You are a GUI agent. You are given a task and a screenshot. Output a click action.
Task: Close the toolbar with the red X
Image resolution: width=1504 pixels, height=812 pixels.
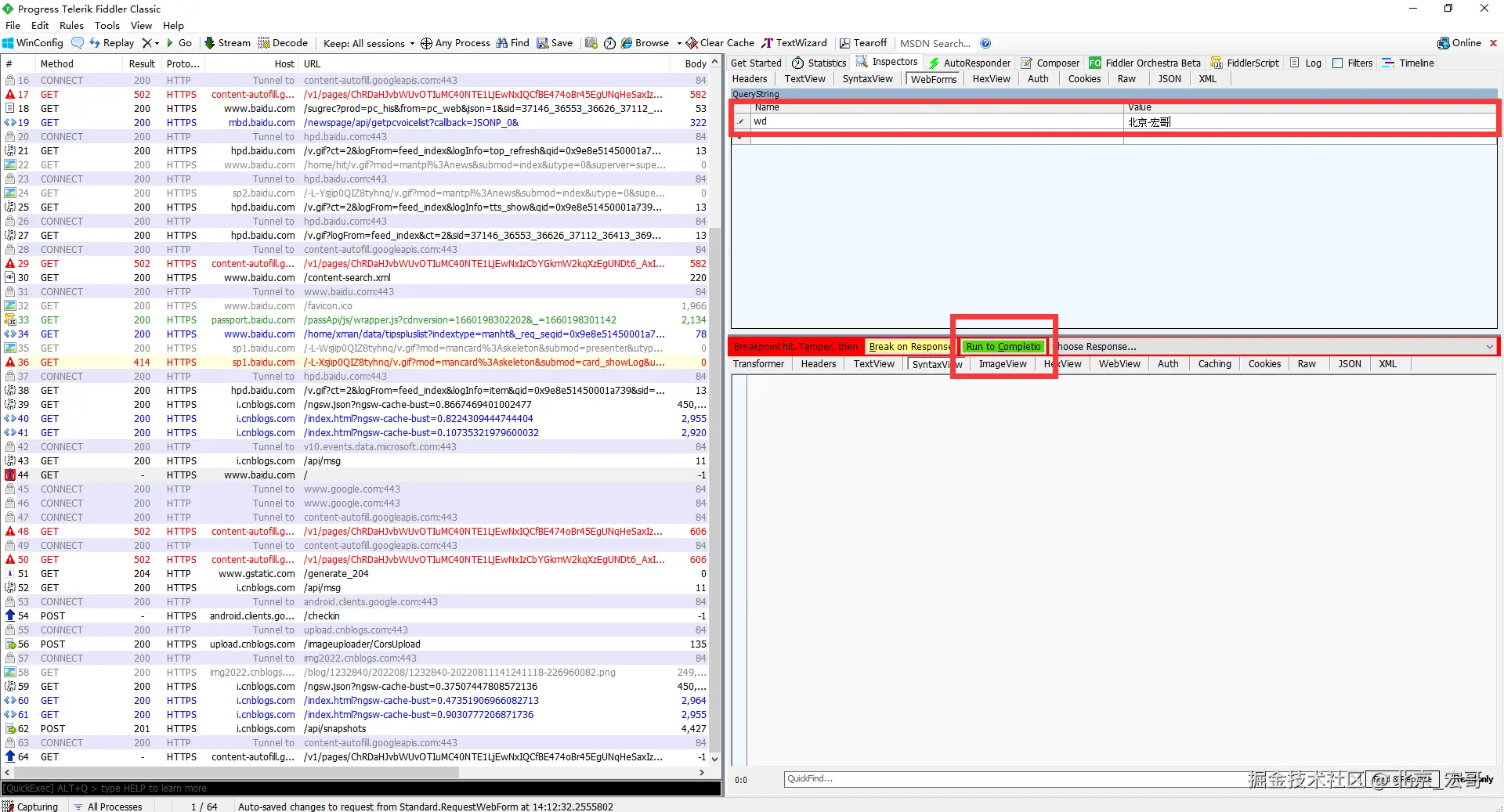pos(1493,43)
